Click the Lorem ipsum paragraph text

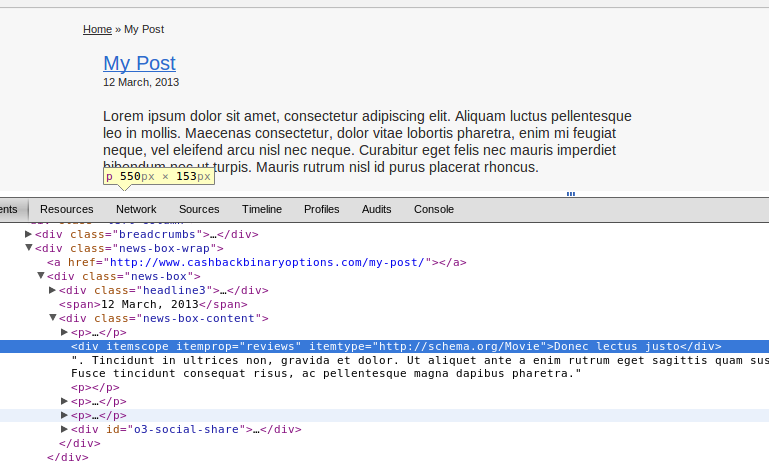coord(367,142)
